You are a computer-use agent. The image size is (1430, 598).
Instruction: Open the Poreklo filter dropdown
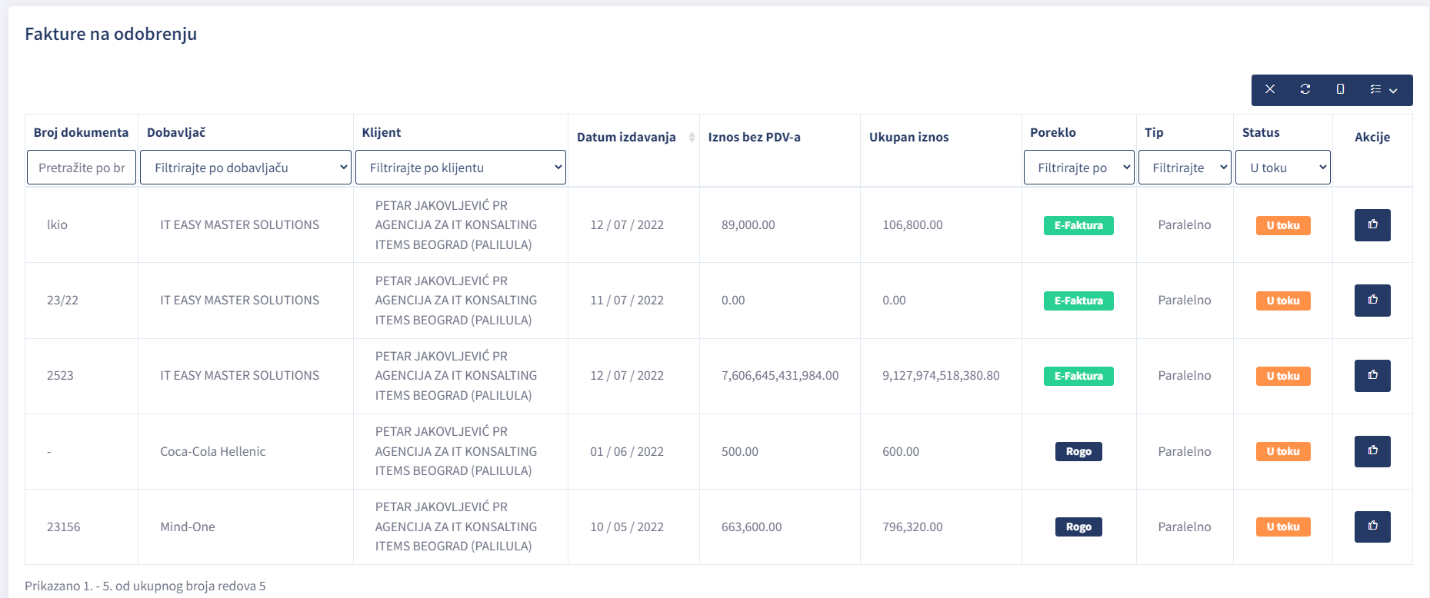(1079, 168)
